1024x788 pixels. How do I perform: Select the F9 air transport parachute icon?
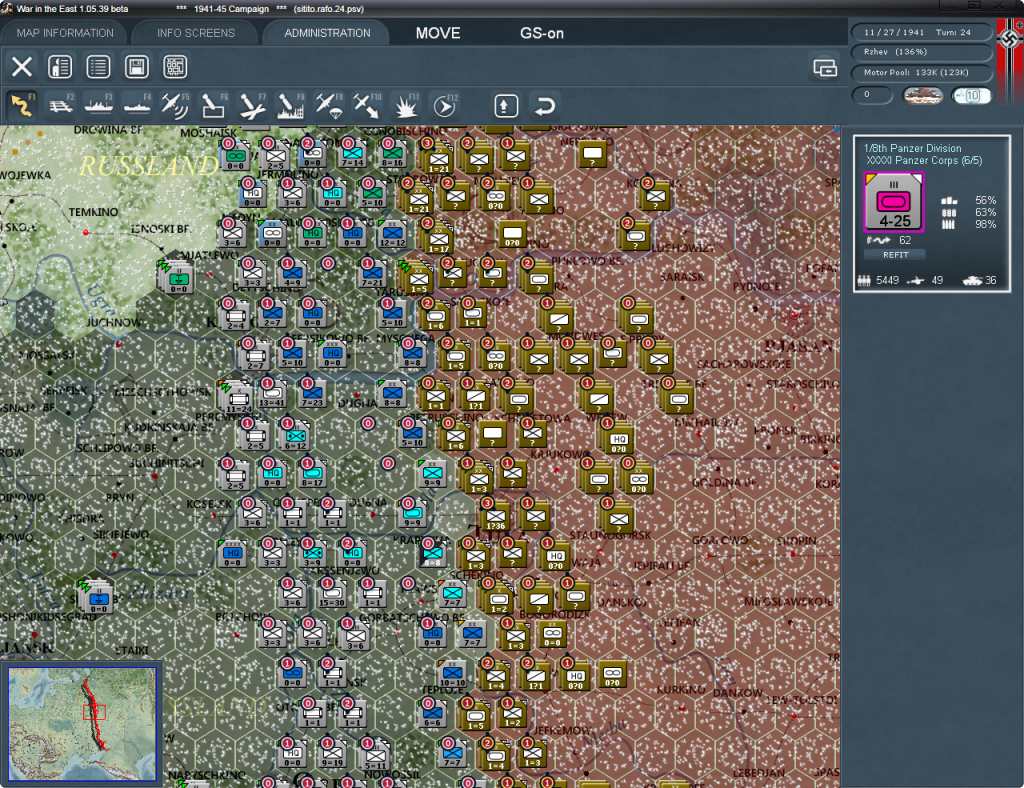pos(328,105)
